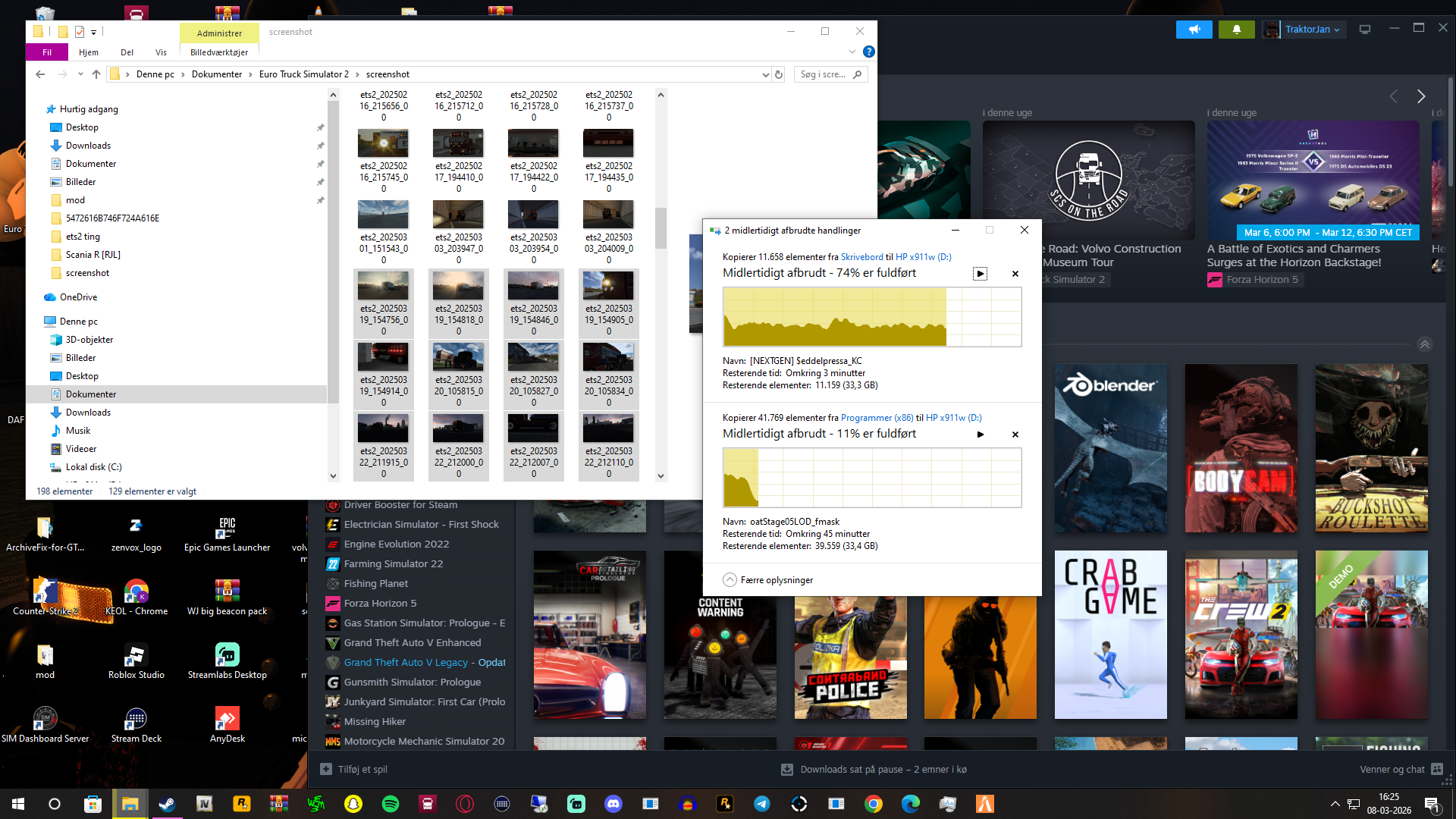The width and height of the screenshot is (1456, 819).
Task: Open the Fil menu
Action: tap(47, 52)
